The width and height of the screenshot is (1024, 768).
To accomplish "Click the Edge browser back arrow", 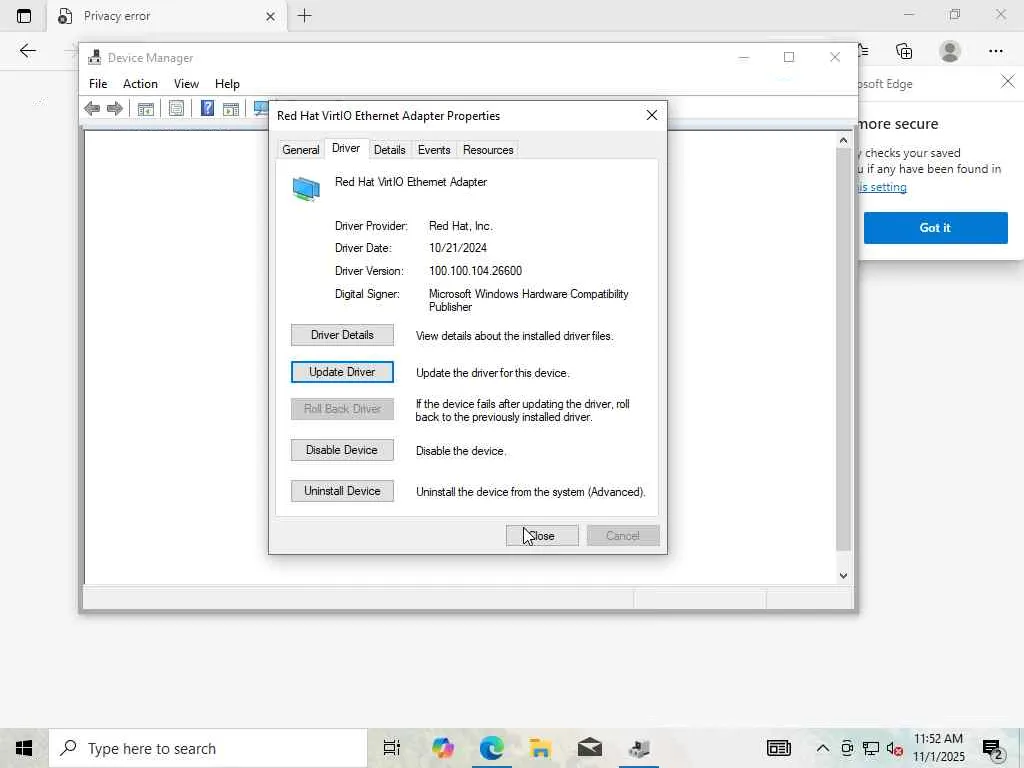I will click(27, 51).
